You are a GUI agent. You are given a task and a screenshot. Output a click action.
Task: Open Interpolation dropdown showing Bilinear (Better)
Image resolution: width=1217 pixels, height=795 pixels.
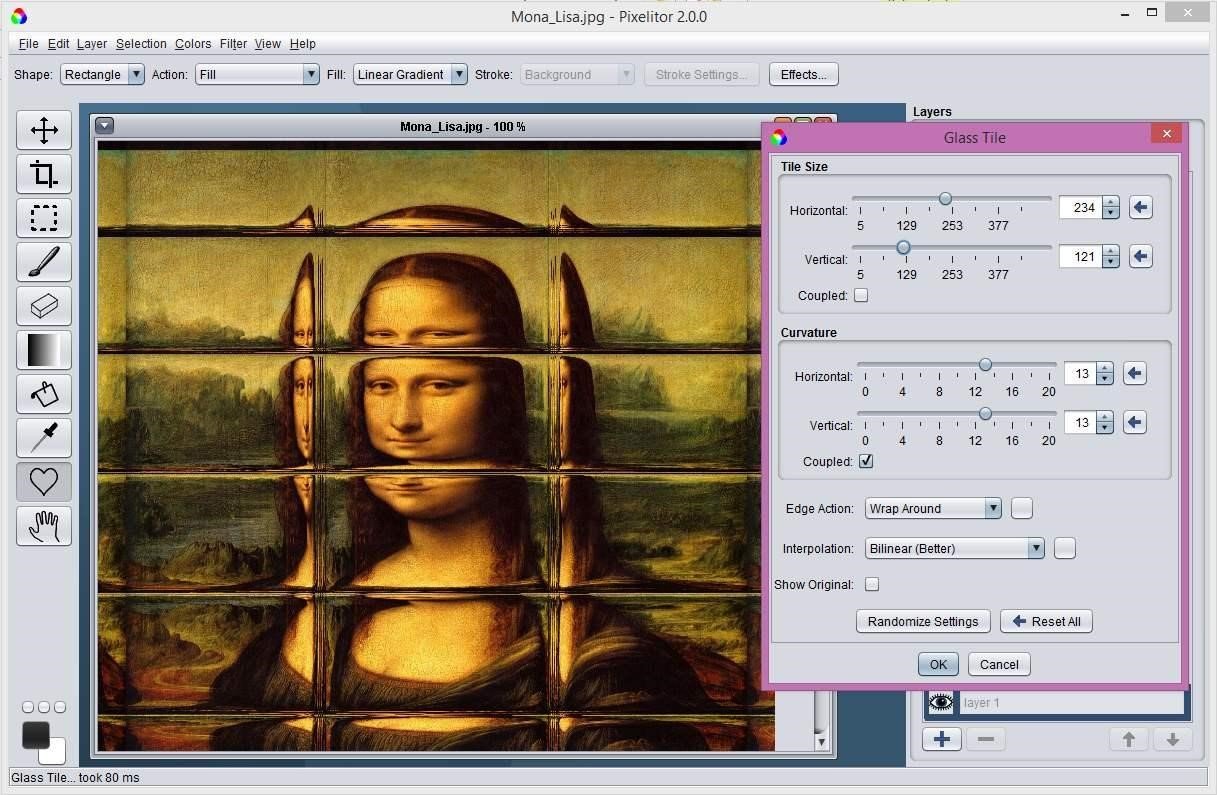tap(955, 548)
